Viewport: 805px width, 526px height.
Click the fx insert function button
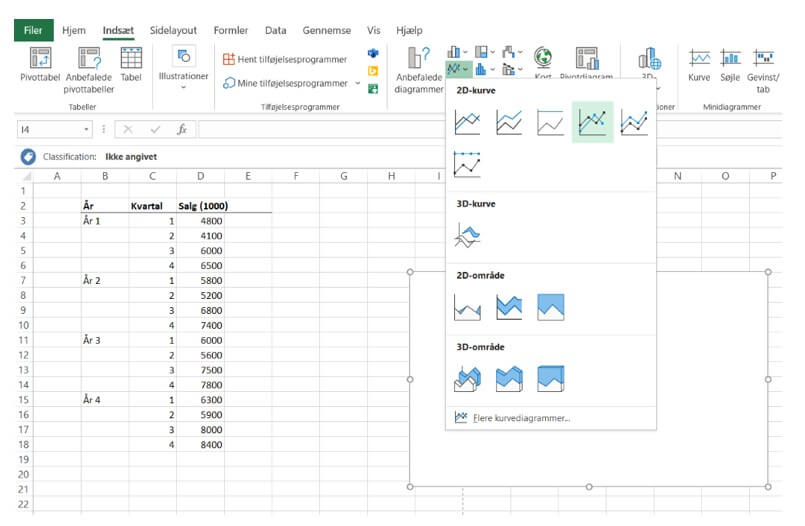[181, 129]
